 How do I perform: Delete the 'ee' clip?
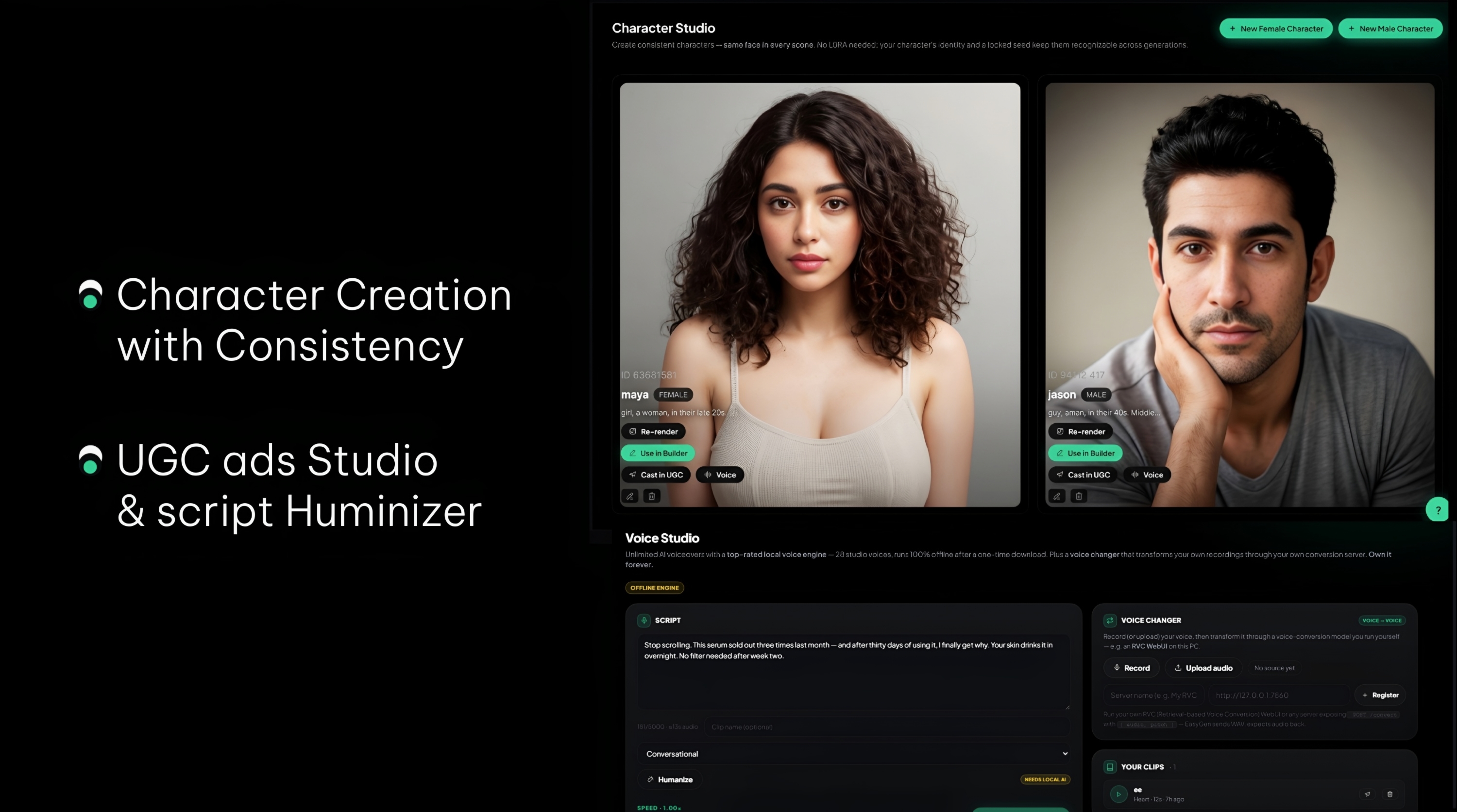pos(1389,794)
